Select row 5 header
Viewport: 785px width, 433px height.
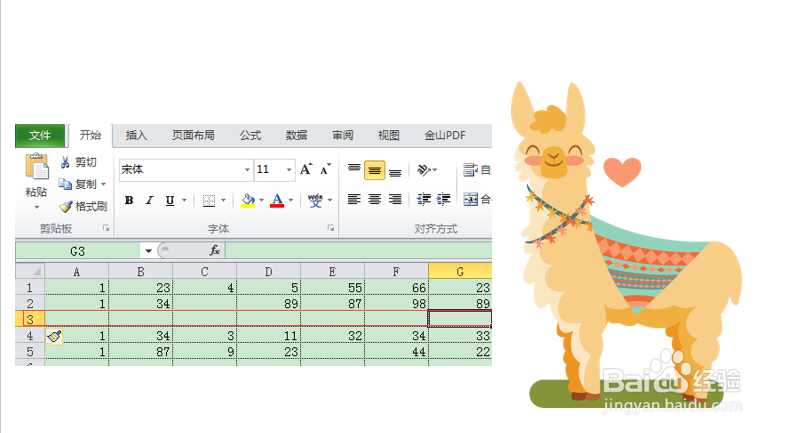[x=30, y=351]
